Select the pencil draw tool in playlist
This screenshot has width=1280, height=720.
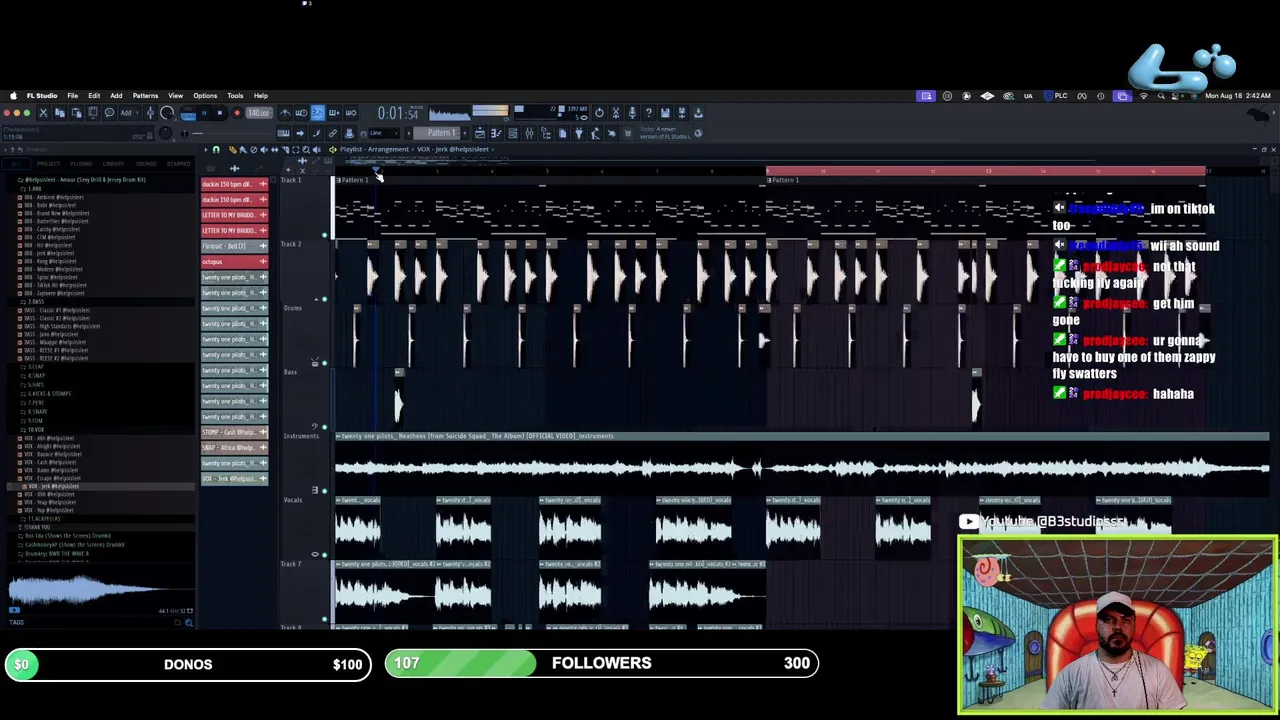point(232,150)
